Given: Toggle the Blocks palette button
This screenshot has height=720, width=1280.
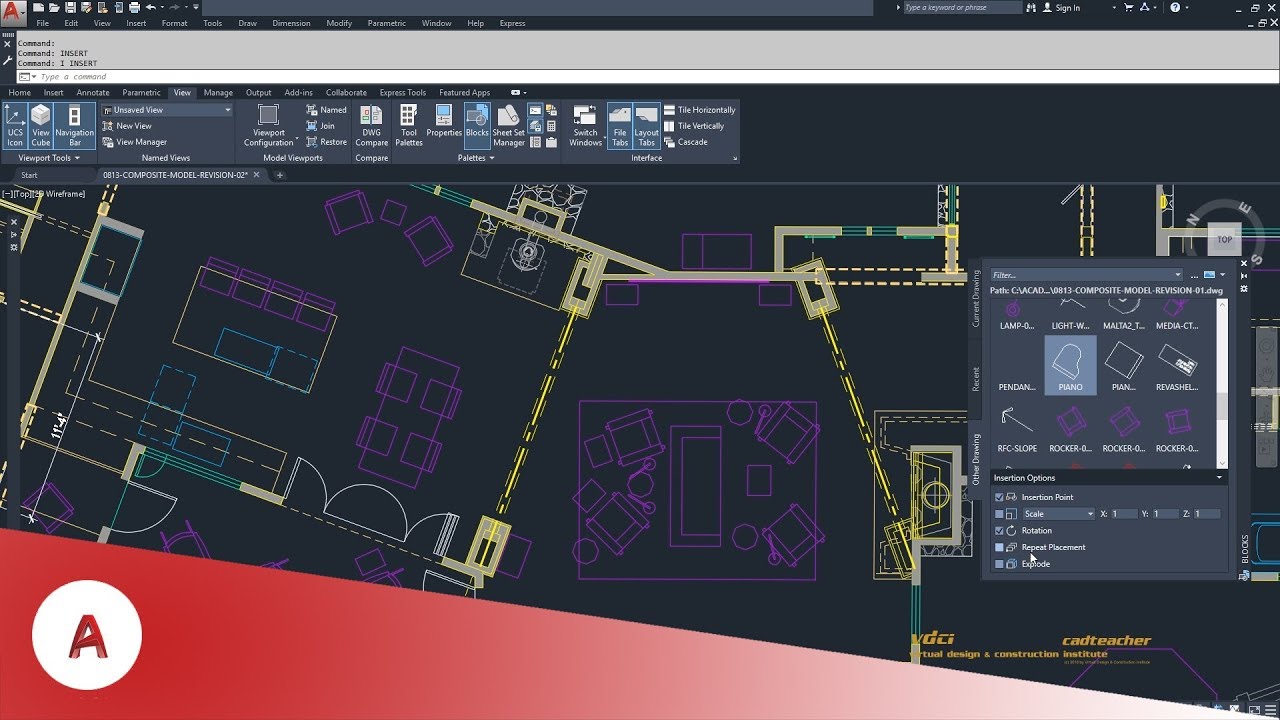Looking at the screenshot, I should pyautogui.click(x=477, y=126).
